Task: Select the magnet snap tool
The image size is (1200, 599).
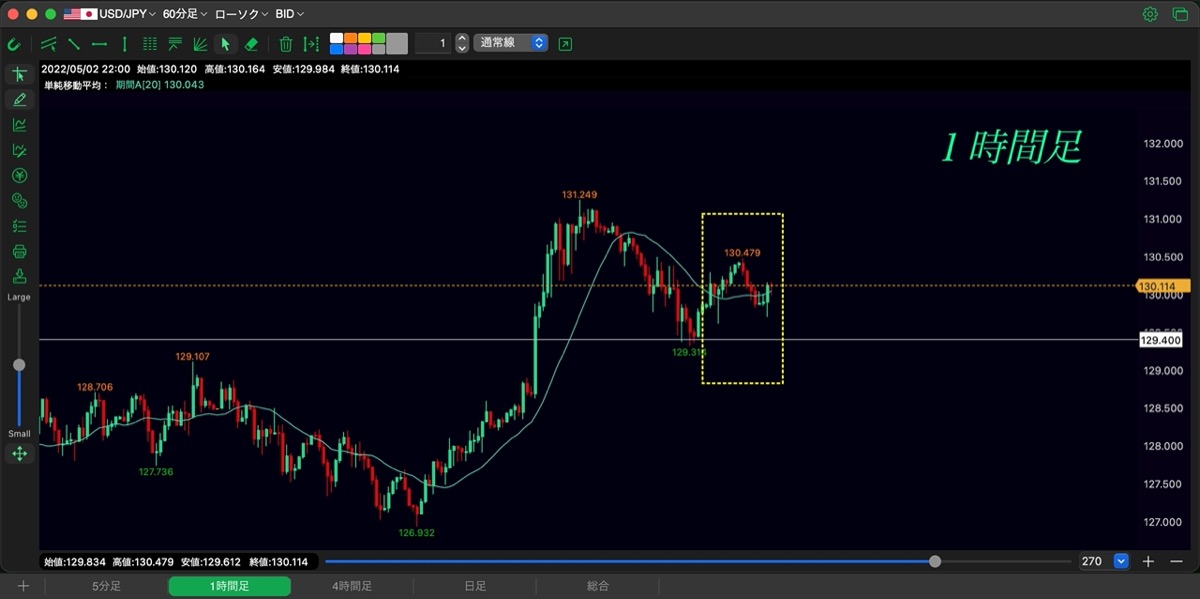Action: point(14,44)
